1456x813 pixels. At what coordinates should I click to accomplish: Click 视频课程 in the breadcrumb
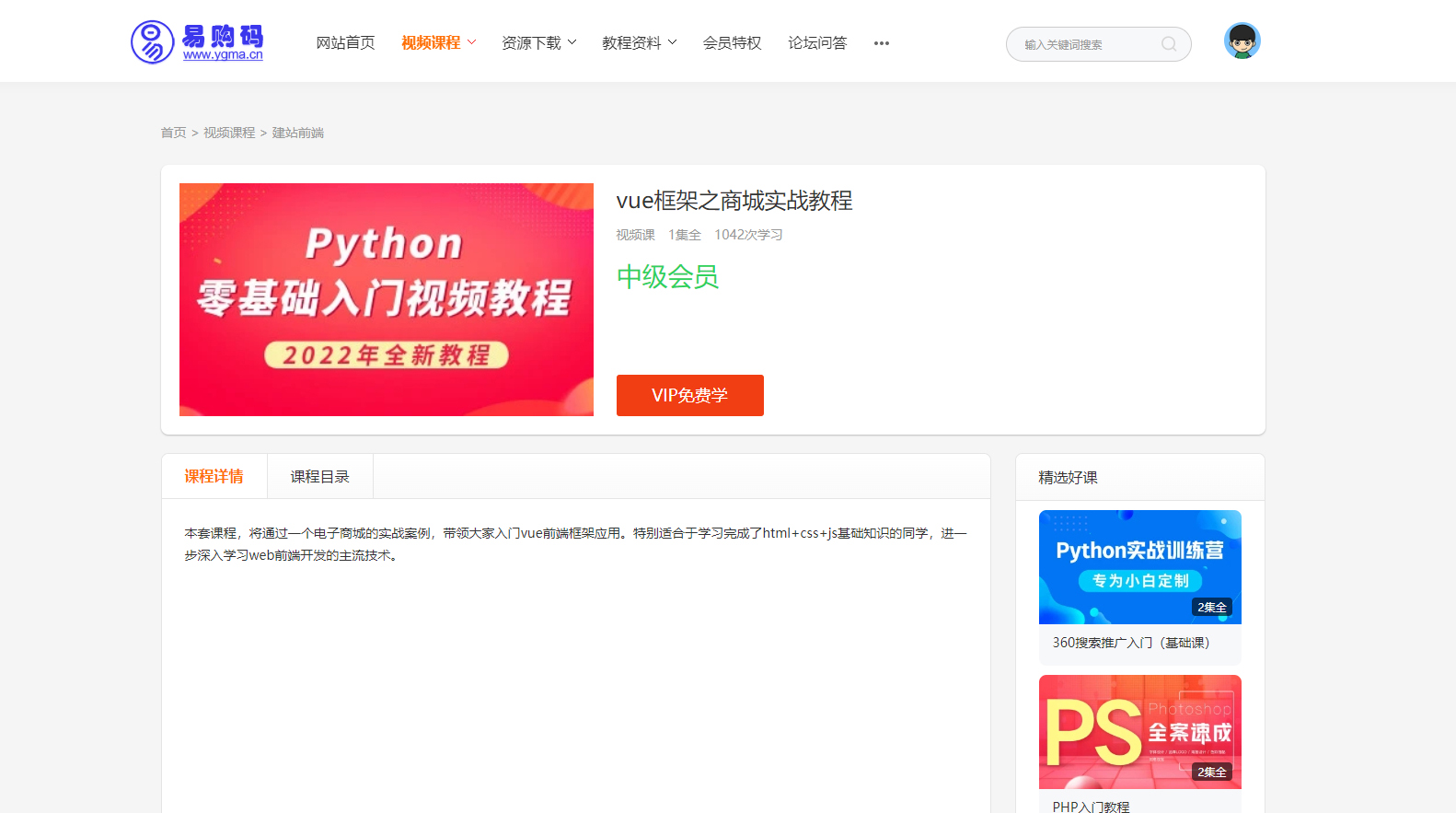[x=229, y=133]
